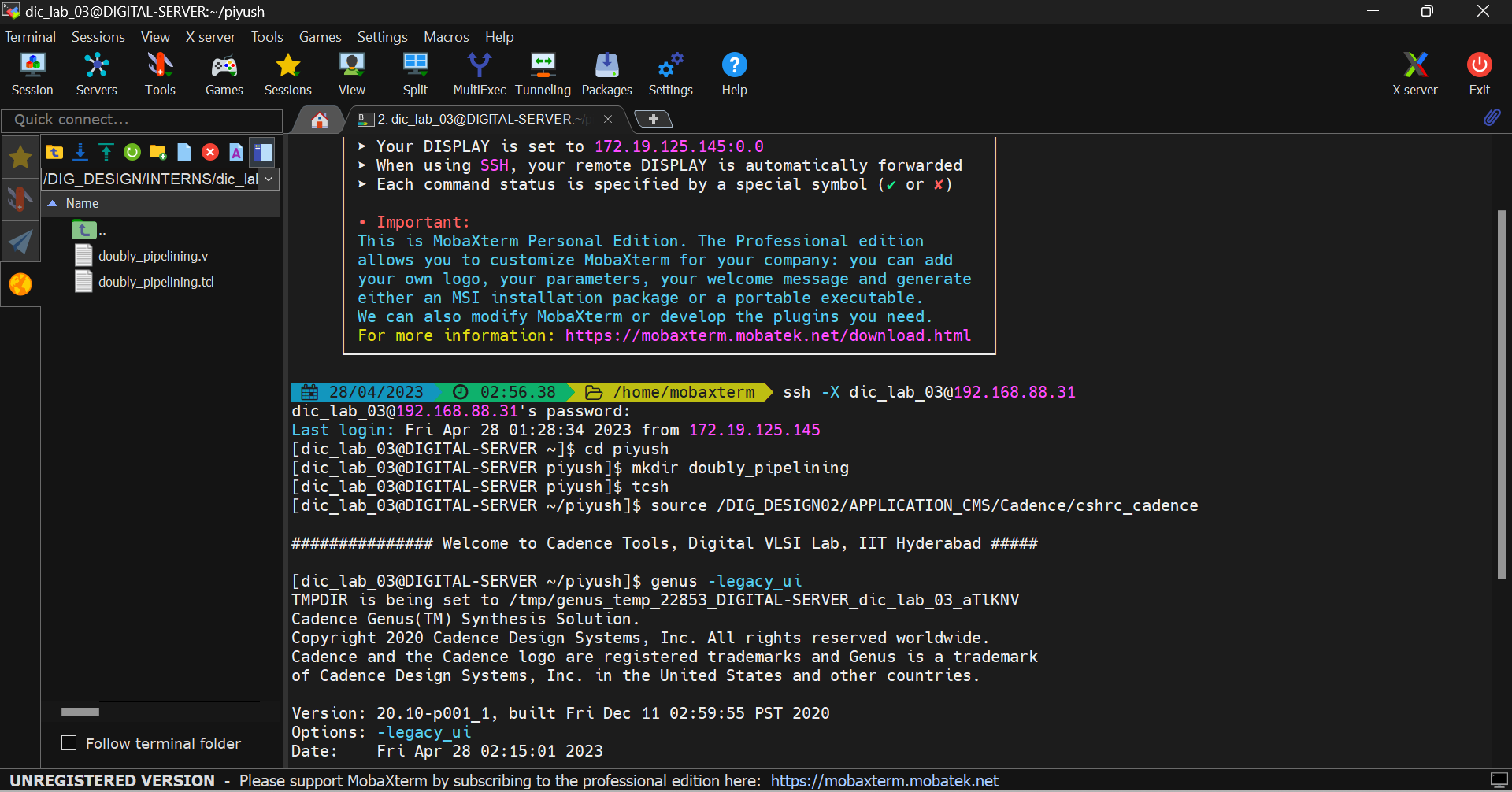Delete the selected remote file
The height and width of the screenshot is (792, 1512).
coord(209,152)
